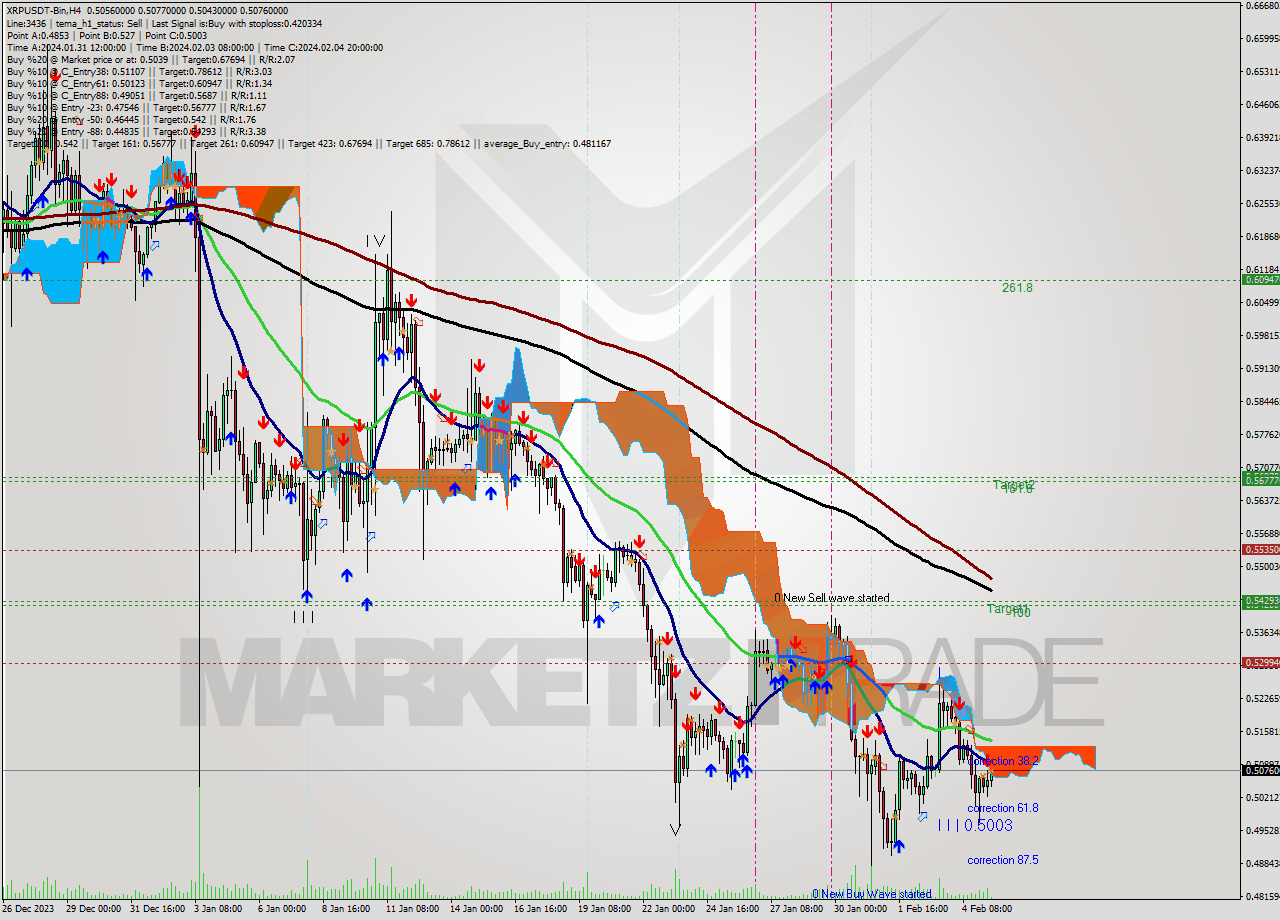Select the '22 Jan 00:00' date label
The image size is (1280, 920).
tap(669, 909)
